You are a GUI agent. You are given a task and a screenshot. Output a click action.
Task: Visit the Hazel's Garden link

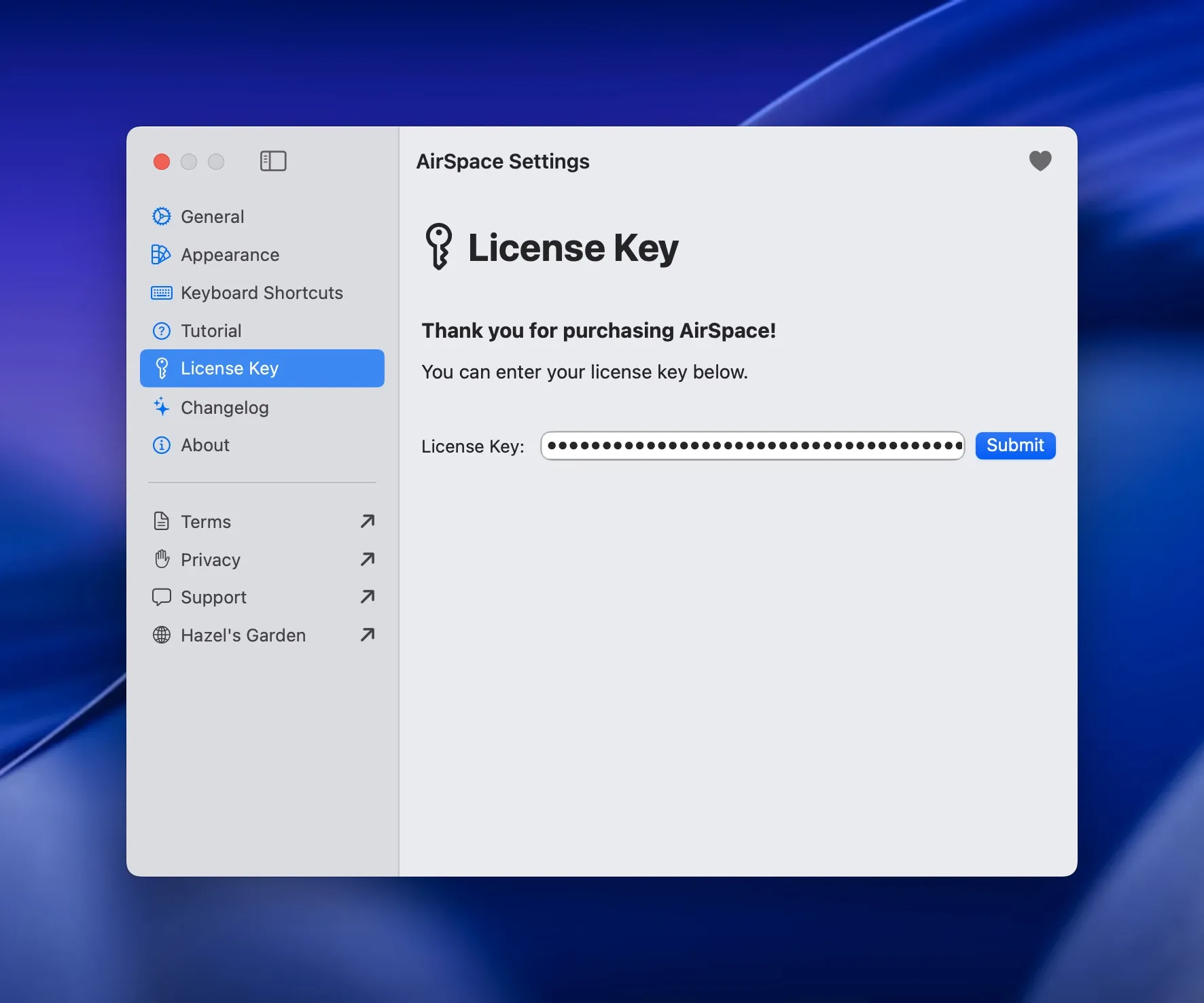pos(262,635)
